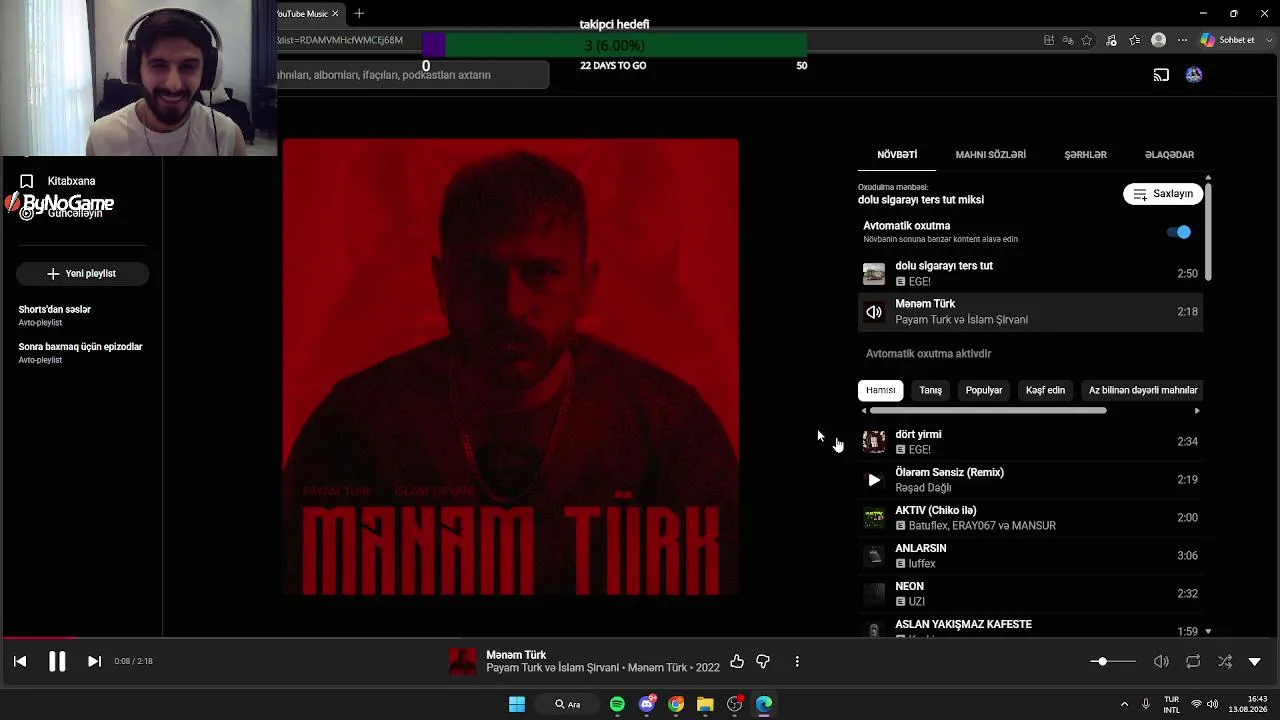
Task: Select the Tanış filter chip
Action: 931,390
